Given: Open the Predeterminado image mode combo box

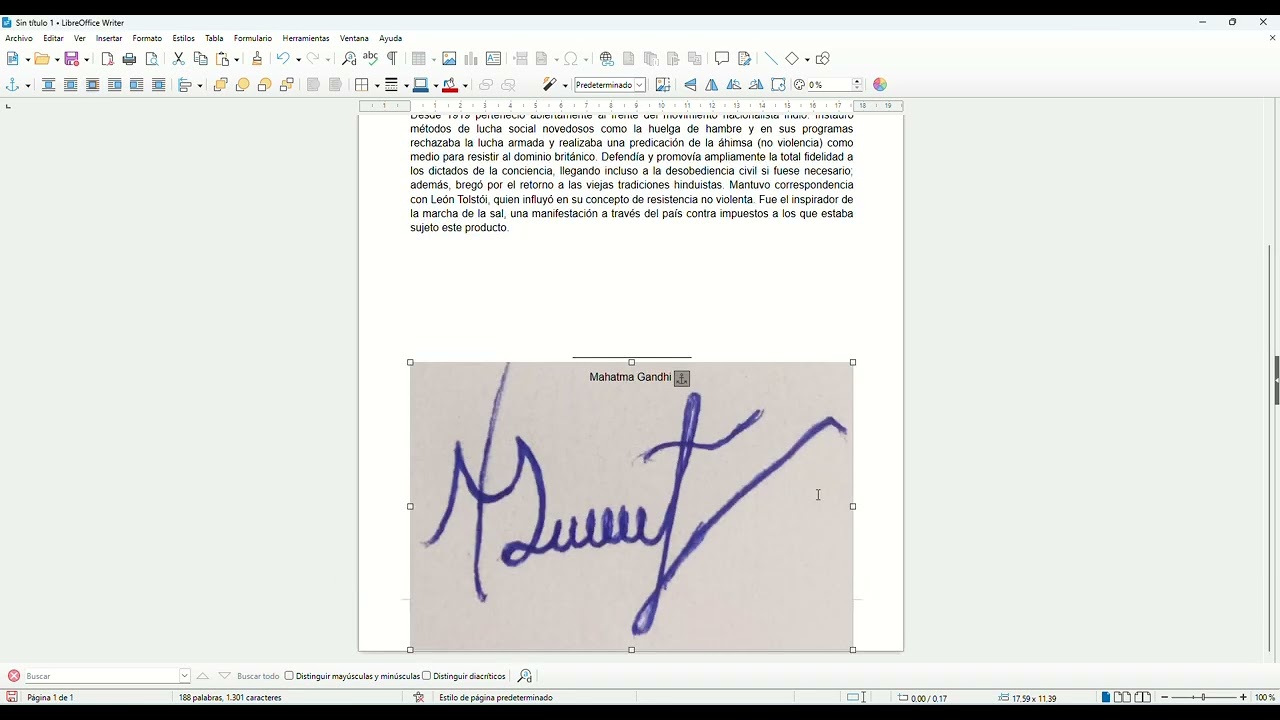Looking at the screenshot, I should click(610, 85).
